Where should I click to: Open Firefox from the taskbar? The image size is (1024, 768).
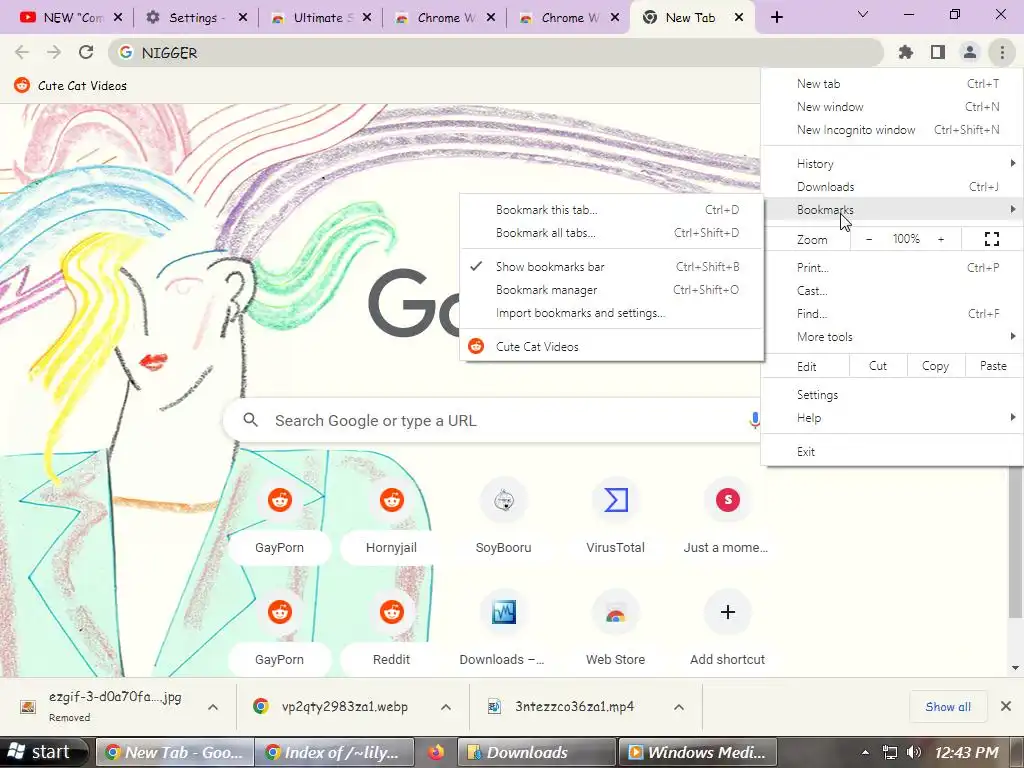tap(436, 752)
